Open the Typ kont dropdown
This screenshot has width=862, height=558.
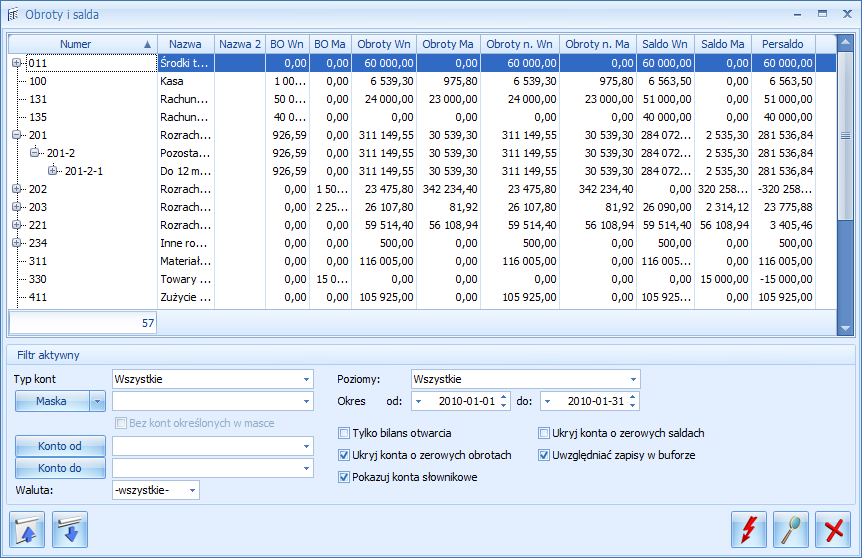(306, 379)
